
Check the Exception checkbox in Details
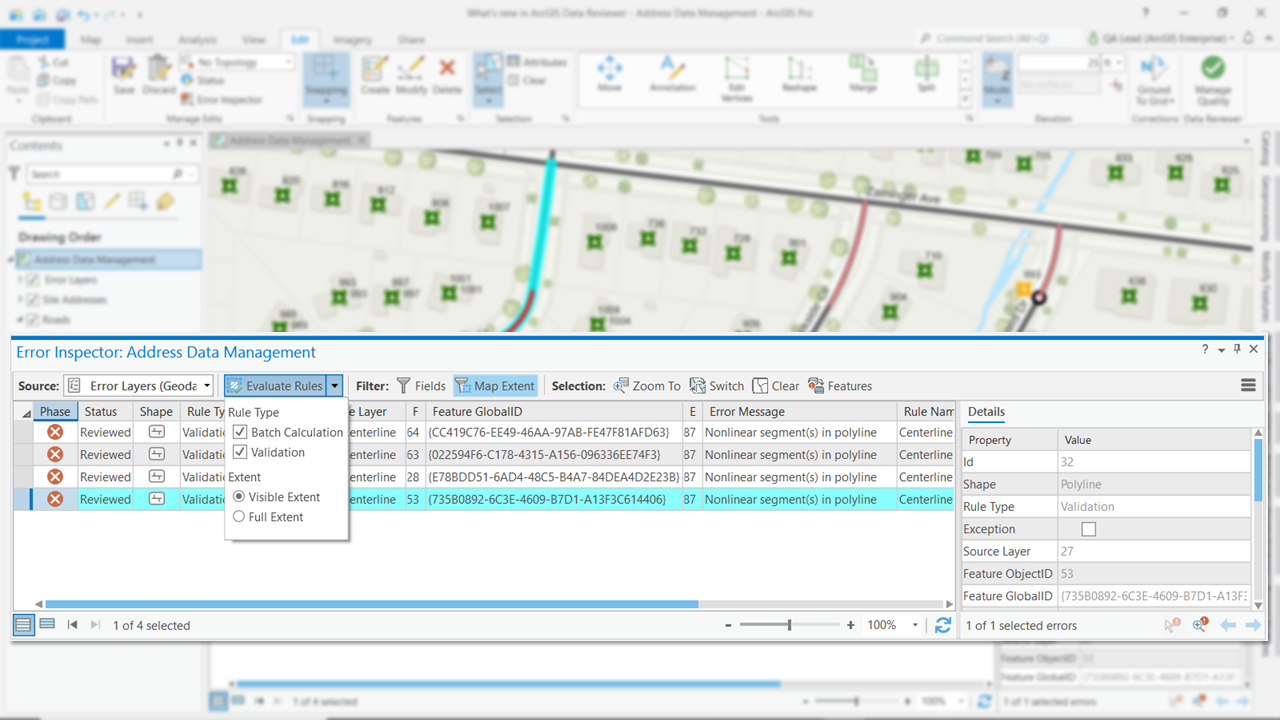click(1089, 529)
